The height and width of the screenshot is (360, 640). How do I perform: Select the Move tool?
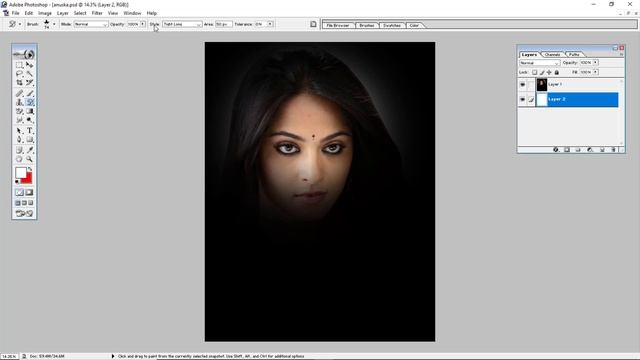(x=29, y=65)
